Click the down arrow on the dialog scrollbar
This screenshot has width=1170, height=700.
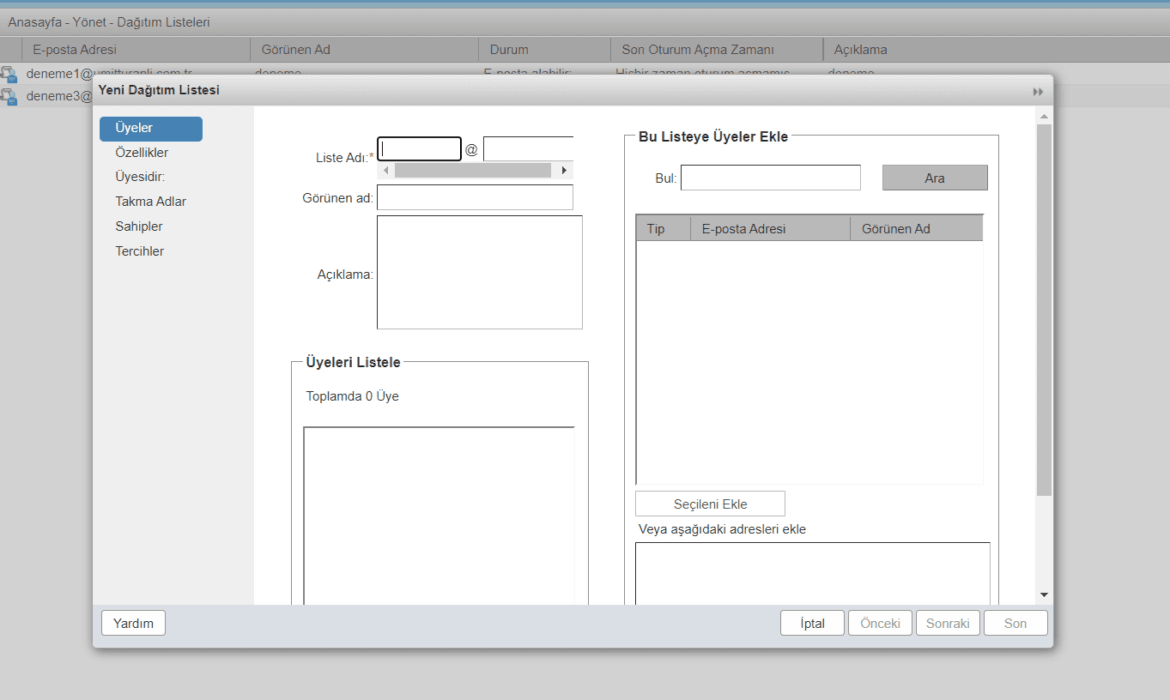click(x=1043, y=592)
